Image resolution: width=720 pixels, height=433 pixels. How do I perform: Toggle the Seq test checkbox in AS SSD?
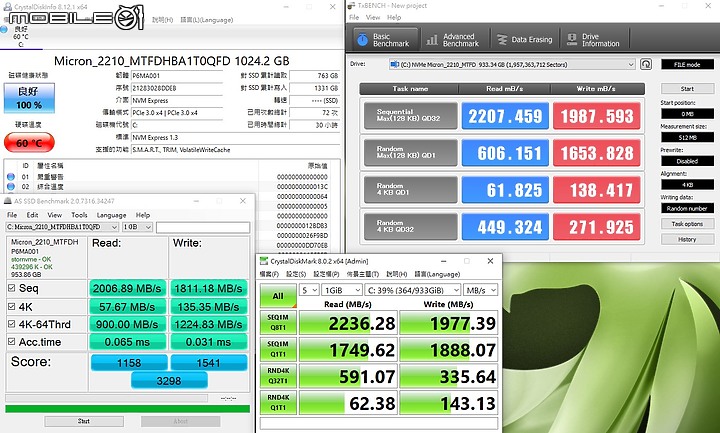click(11, 288)
